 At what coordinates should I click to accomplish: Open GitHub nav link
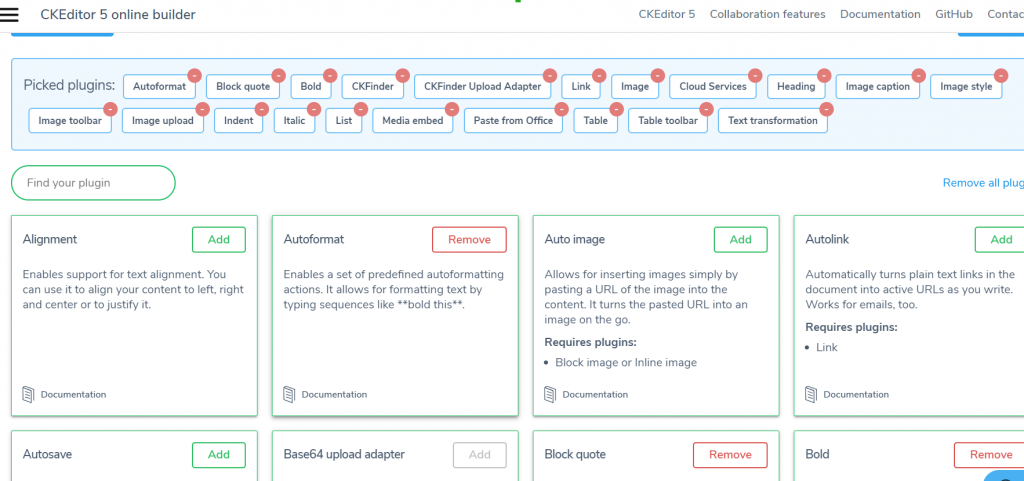953,14
